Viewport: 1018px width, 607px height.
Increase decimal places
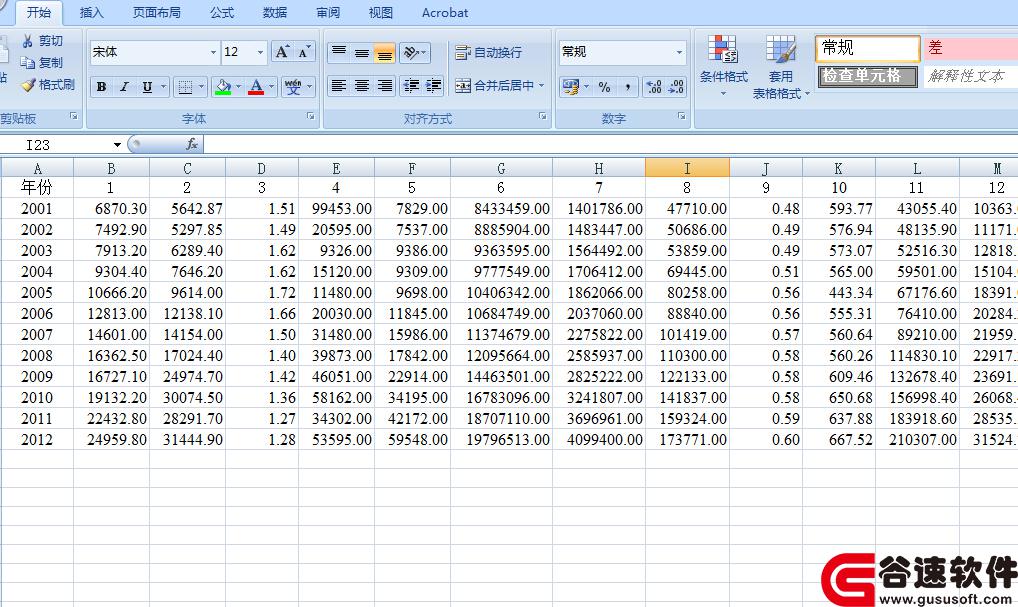click(654, 86)
